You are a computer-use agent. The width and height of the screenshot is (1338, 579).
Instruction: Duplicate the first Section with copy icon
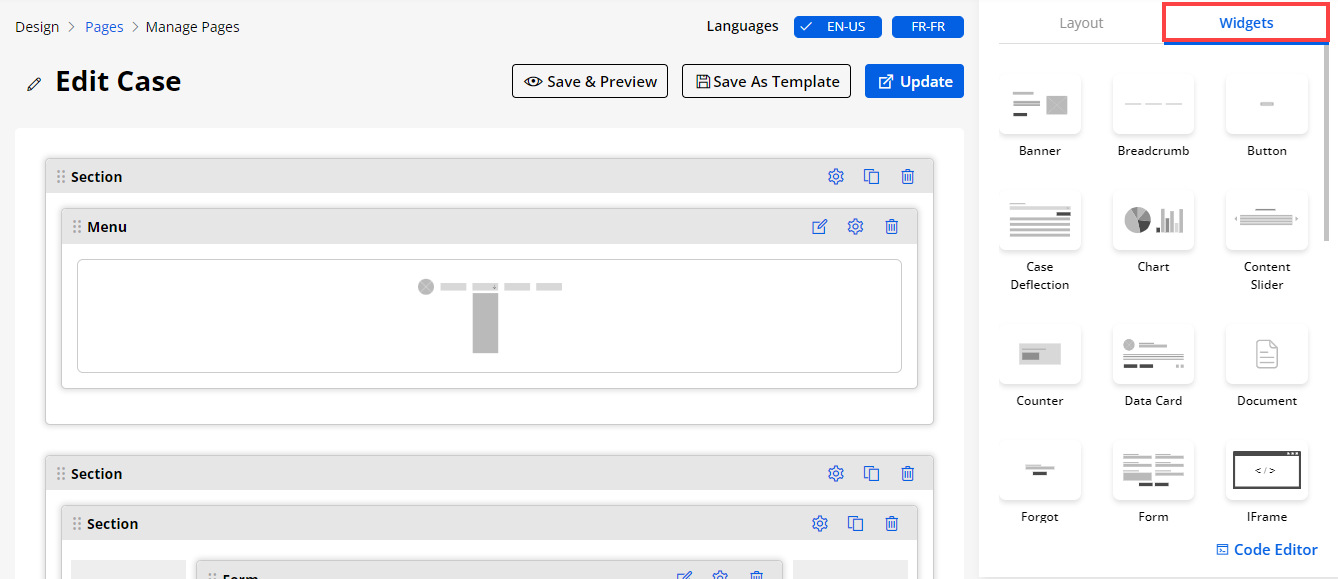pos(871,177)
